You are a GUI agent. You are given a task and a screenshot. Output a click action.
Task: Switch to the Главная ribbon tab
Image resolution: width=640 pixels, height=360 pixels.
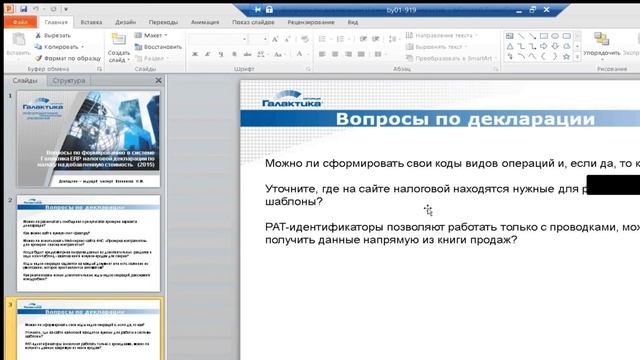(56, 22)
